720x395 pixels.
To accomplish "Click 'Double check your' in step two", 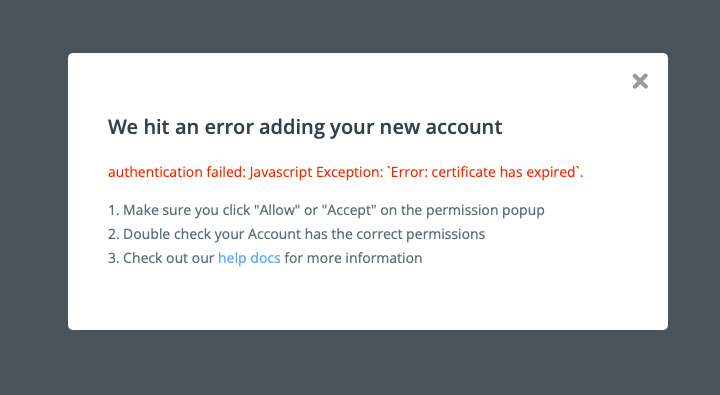I will (183, 234).
